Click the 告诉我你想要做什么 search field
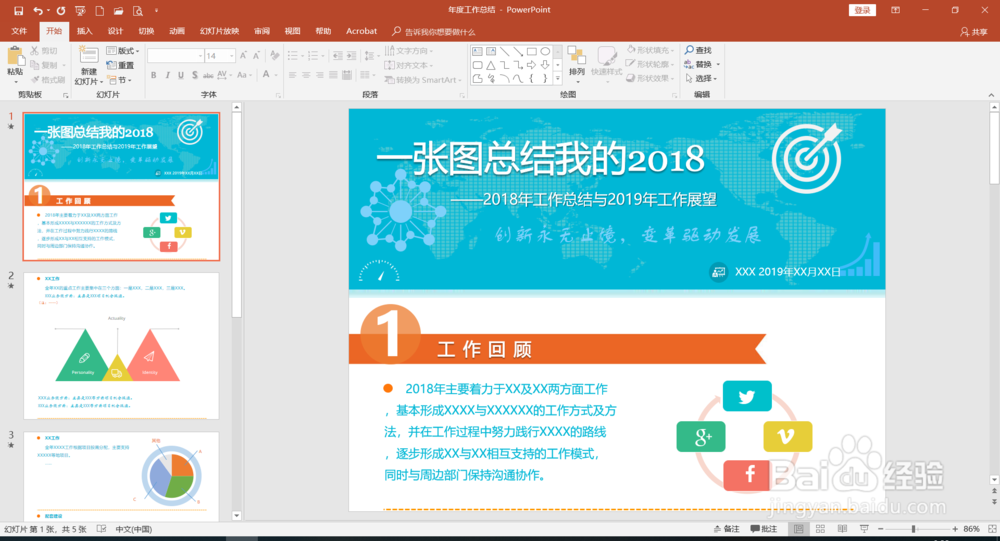 click(434, 31)
